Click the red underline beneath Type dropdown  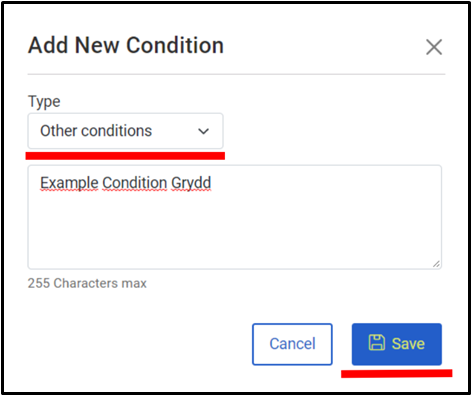(x=125, y=156)
